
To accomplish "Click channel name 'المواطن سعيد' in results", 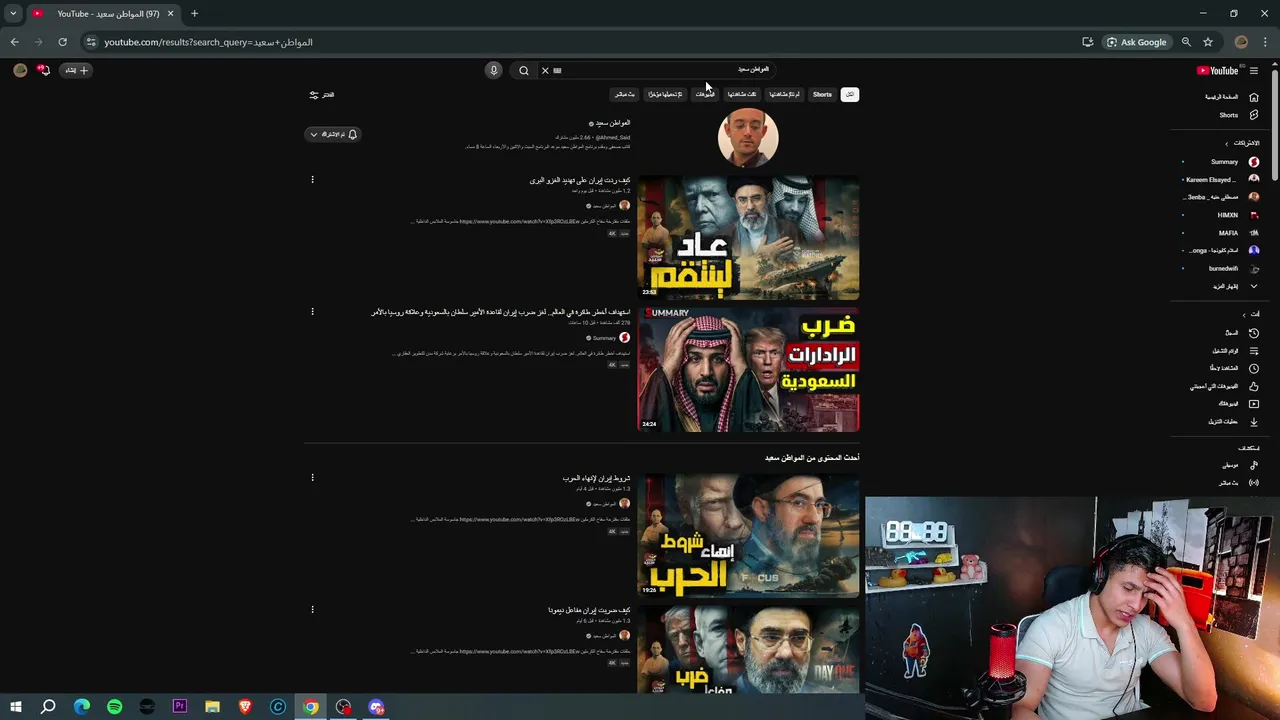I will coord(612,123).
